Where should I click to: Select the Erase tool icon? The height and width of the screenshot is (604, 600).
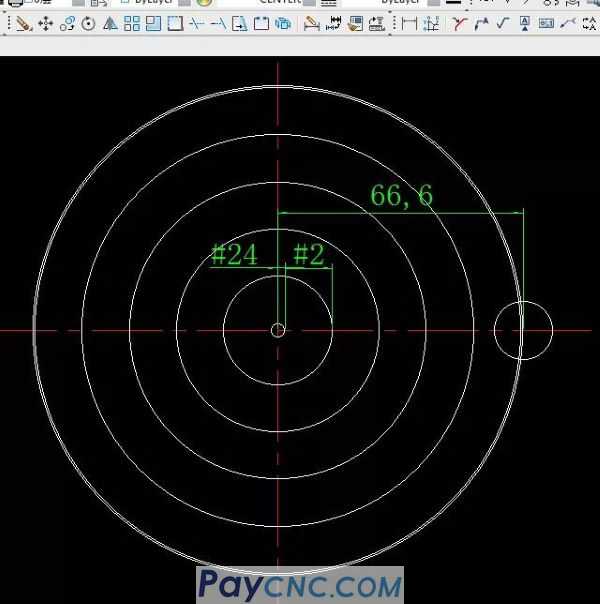[24, 23]
